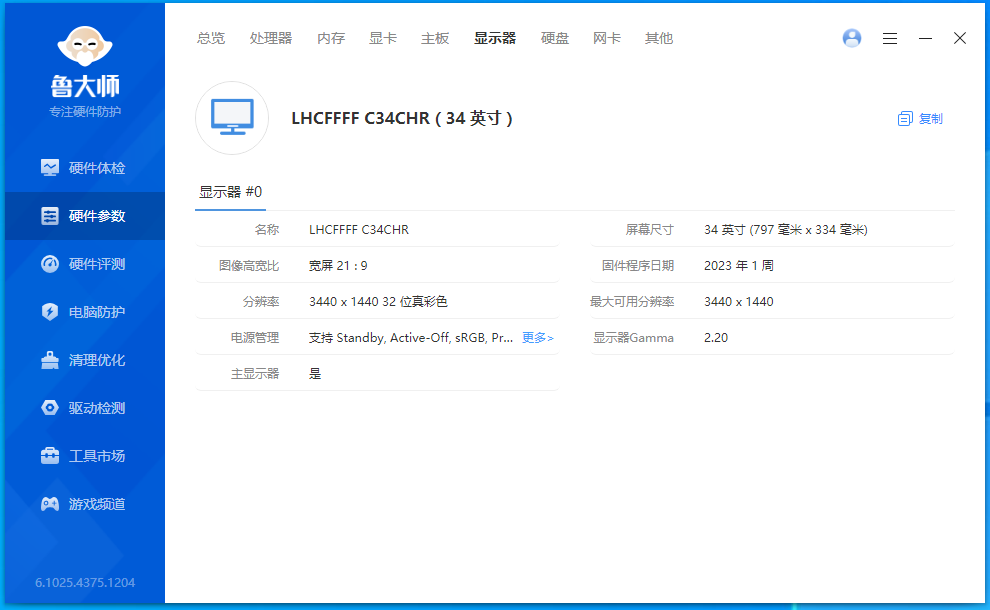990x610 pixels.
Task: Open the 其他 tab
Action: coord(659,38)
